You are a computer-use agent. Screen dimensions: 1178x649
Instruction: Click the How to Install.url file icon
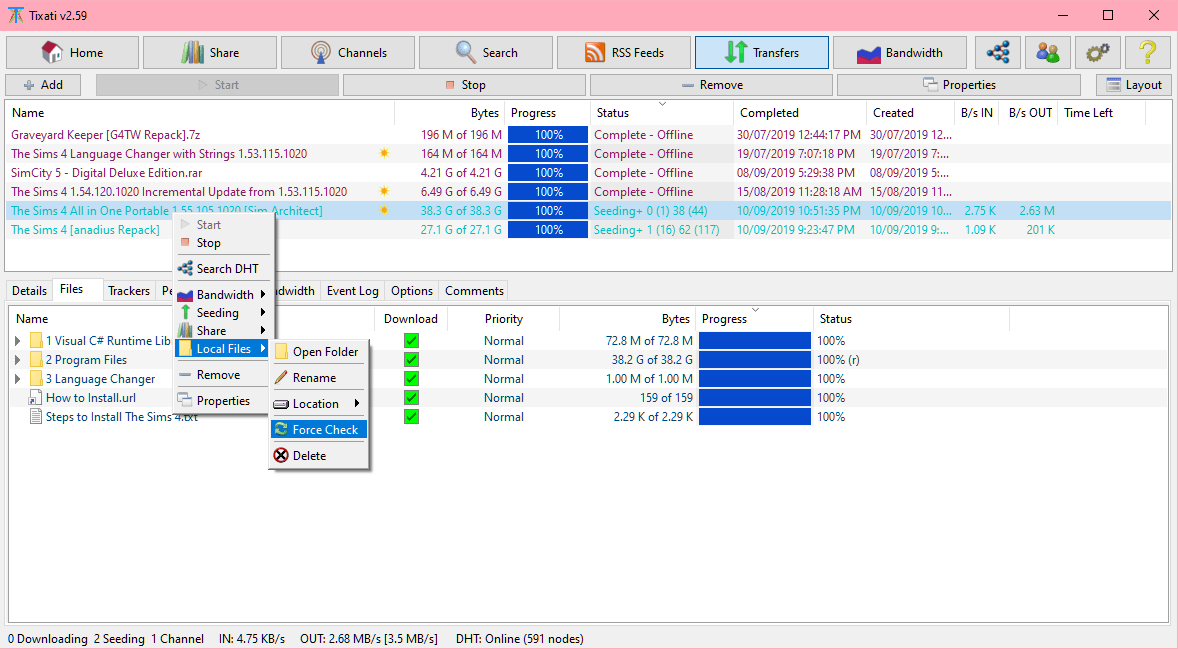click(35, 398)
